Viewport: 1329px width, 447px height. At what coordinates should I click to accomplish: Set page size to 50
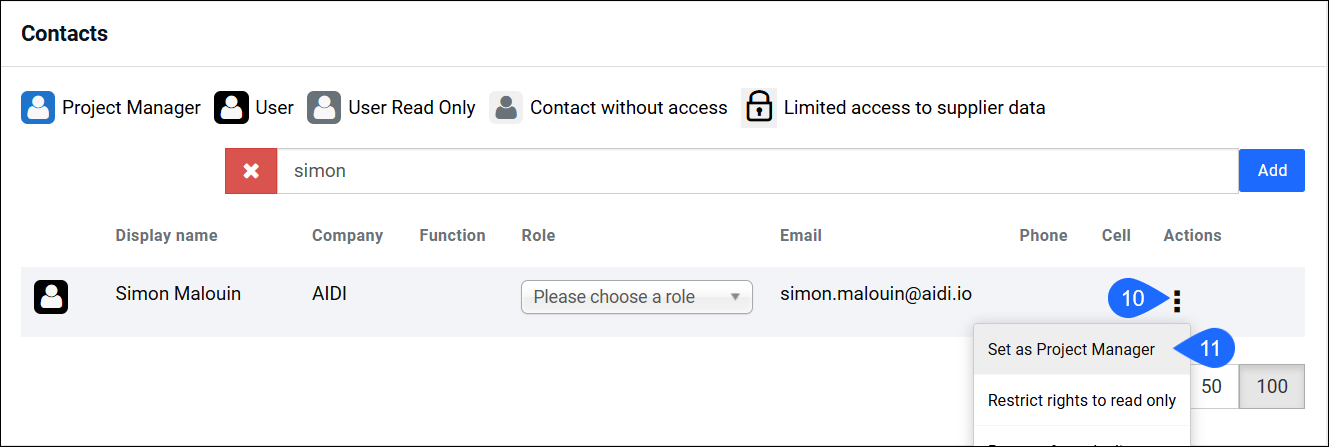pos(1211,386)
